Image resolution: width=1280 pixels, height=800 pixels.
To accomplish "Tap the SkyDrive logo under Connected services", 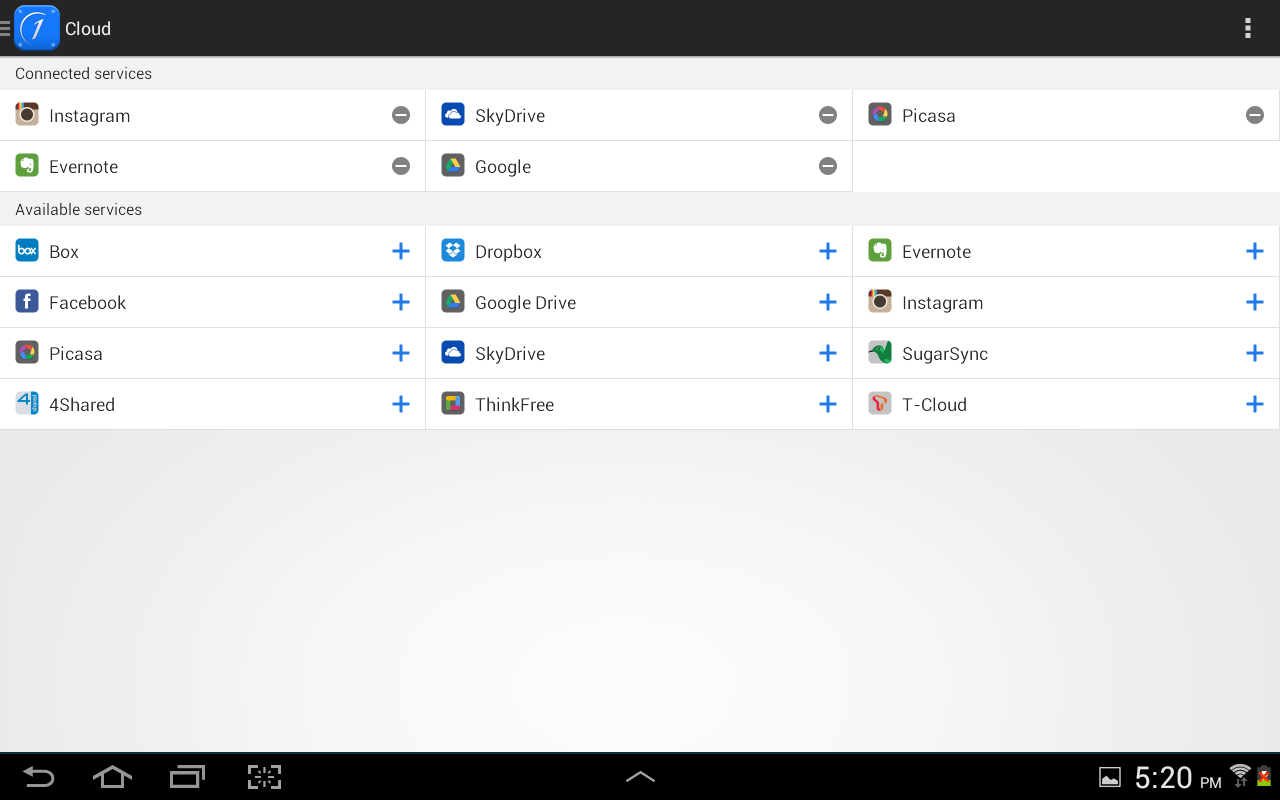I will (x=453, y=115).
